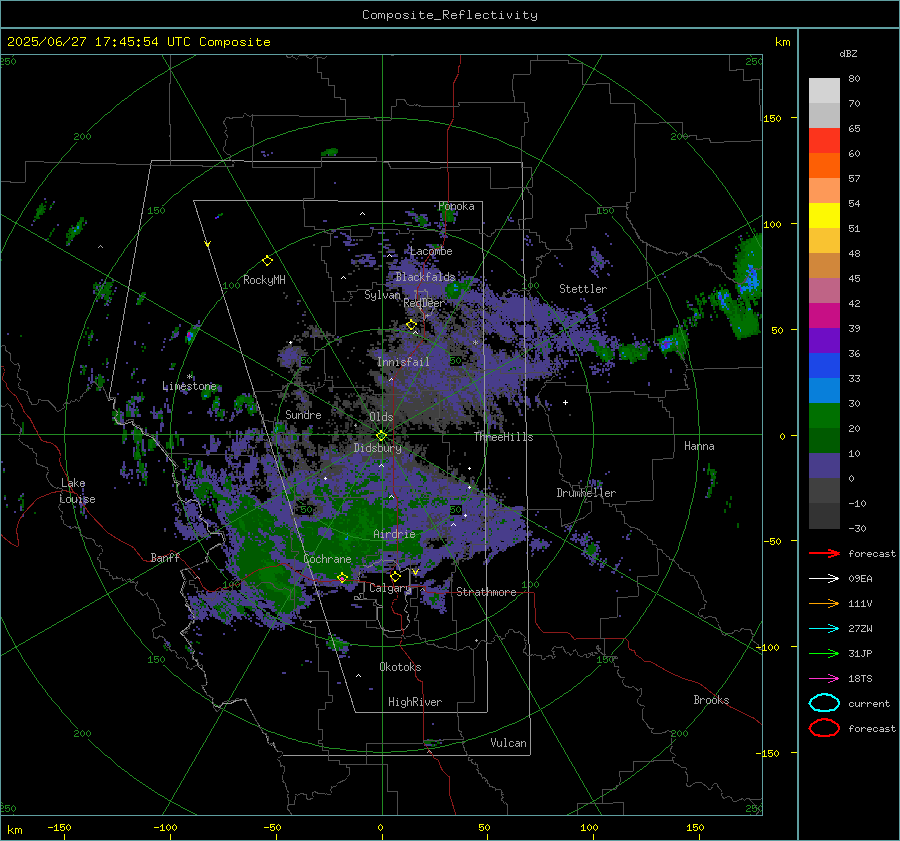Click the yellow diamond marker below Cochrane
900x841 pixels.
point(342,577)
